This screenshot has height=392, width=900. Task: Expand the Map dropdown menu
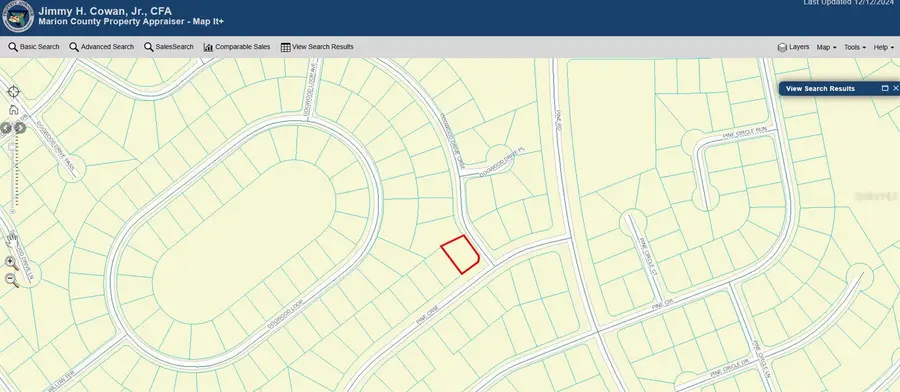point(827,48)
